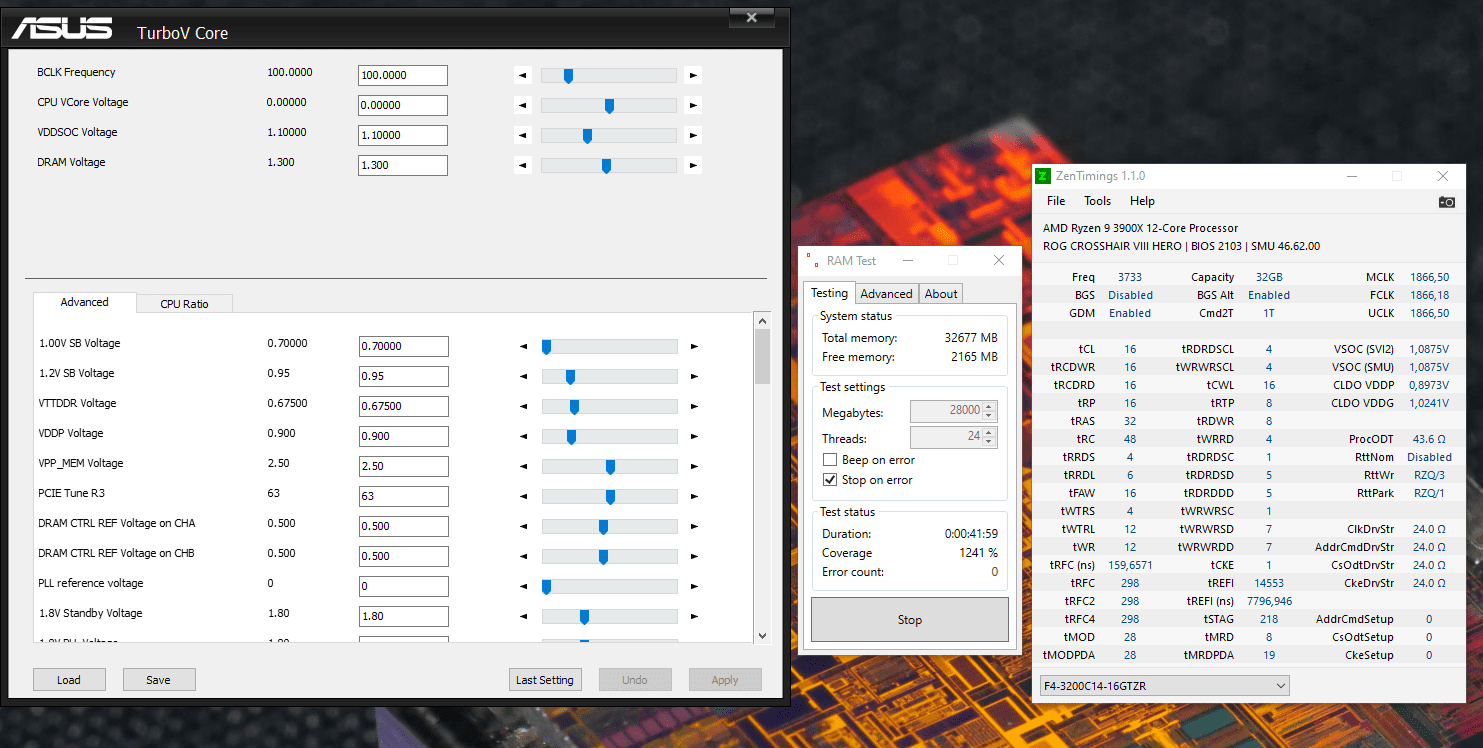
Task: Click the Save profile button
Action: pos(159,680)
